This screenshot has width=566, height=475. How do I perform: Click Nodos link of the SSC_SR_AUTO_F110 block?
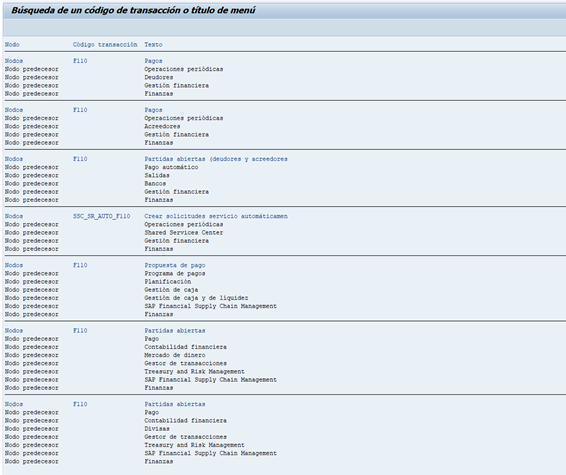[x=14, y=216]
